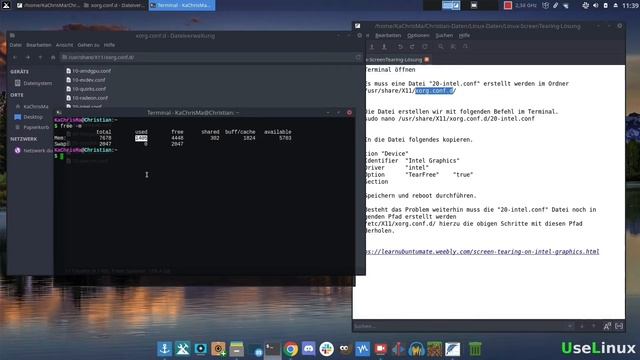Open Hilfe menu in file manager
The width and height of the screenshot is (640, 360).
pyautogui.click(x=109, y=45)
